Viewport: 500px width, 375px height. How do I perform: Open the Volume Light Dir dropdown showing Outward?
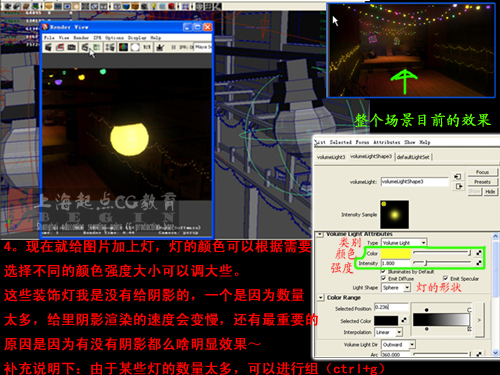click(x=398, y=344)
